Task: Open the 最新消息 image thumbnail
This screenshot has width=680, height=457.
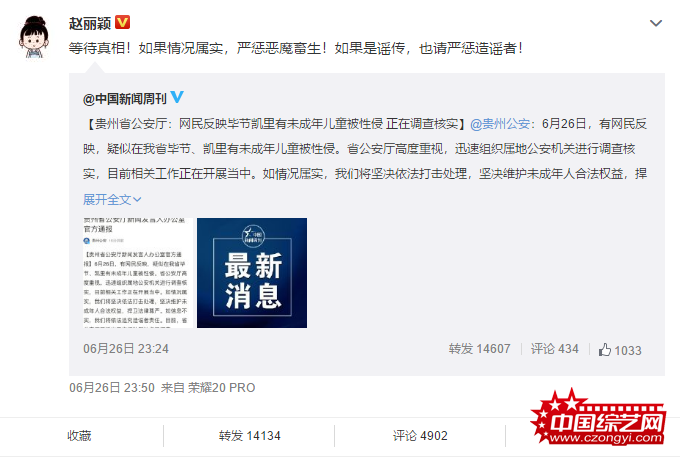Action: click(252, 273)
